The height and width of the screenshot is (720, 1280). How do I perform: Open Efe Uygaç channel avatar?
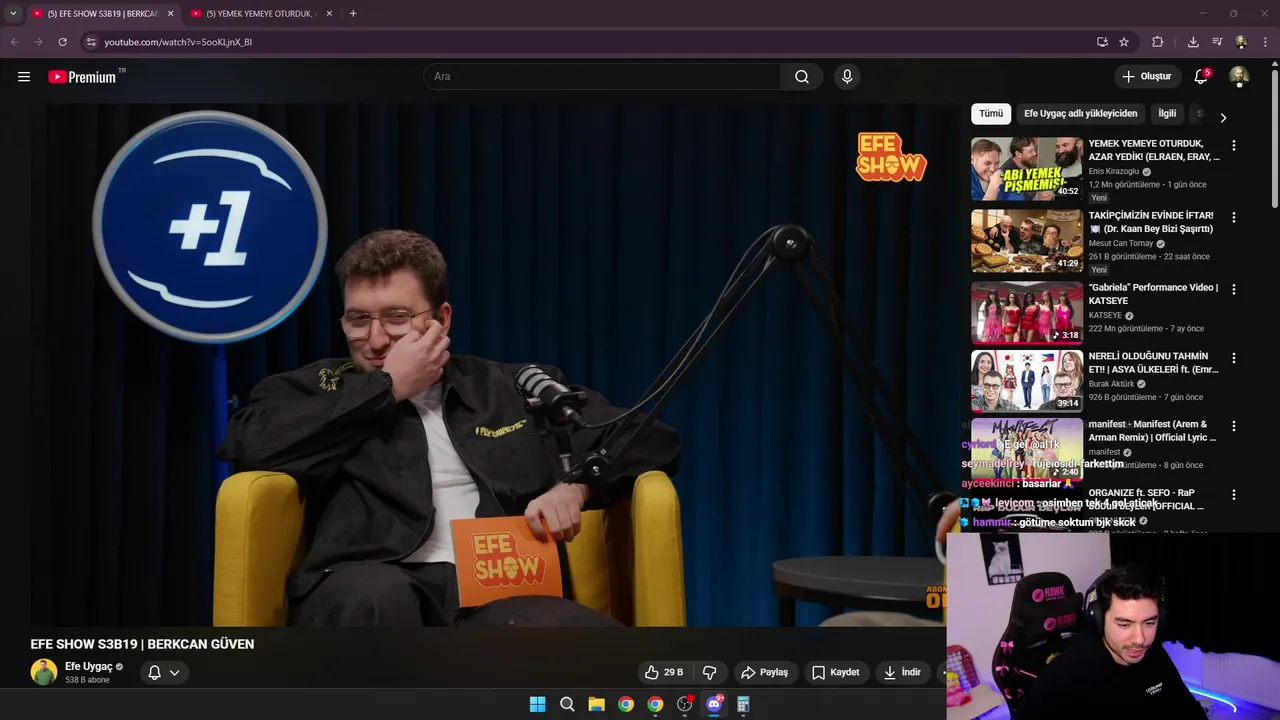[x=44, y=672]
